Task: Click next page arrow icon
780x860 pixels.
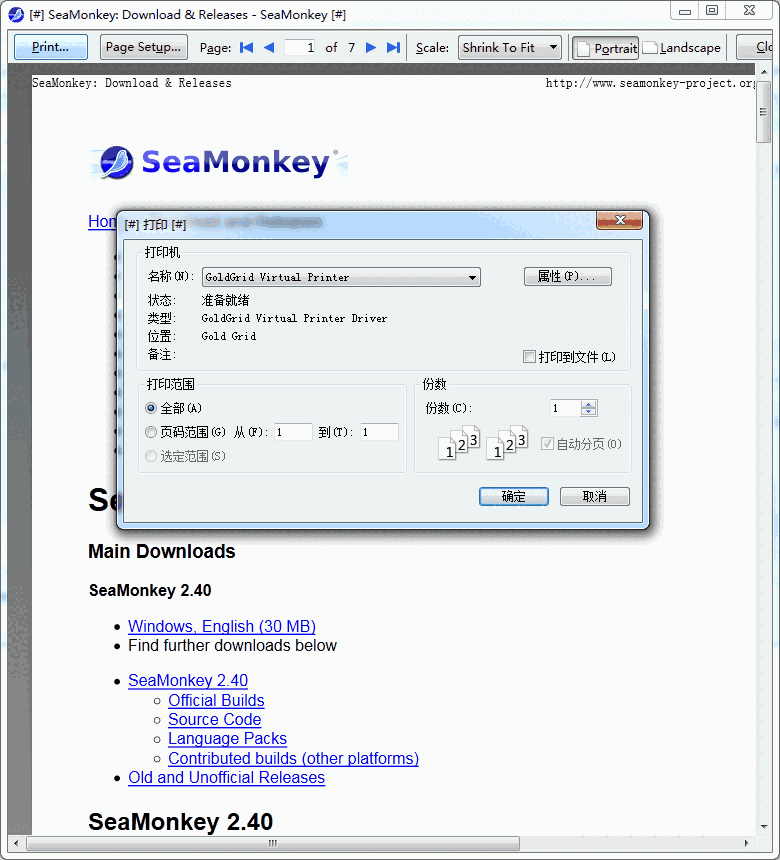Action: click(371, 47)
